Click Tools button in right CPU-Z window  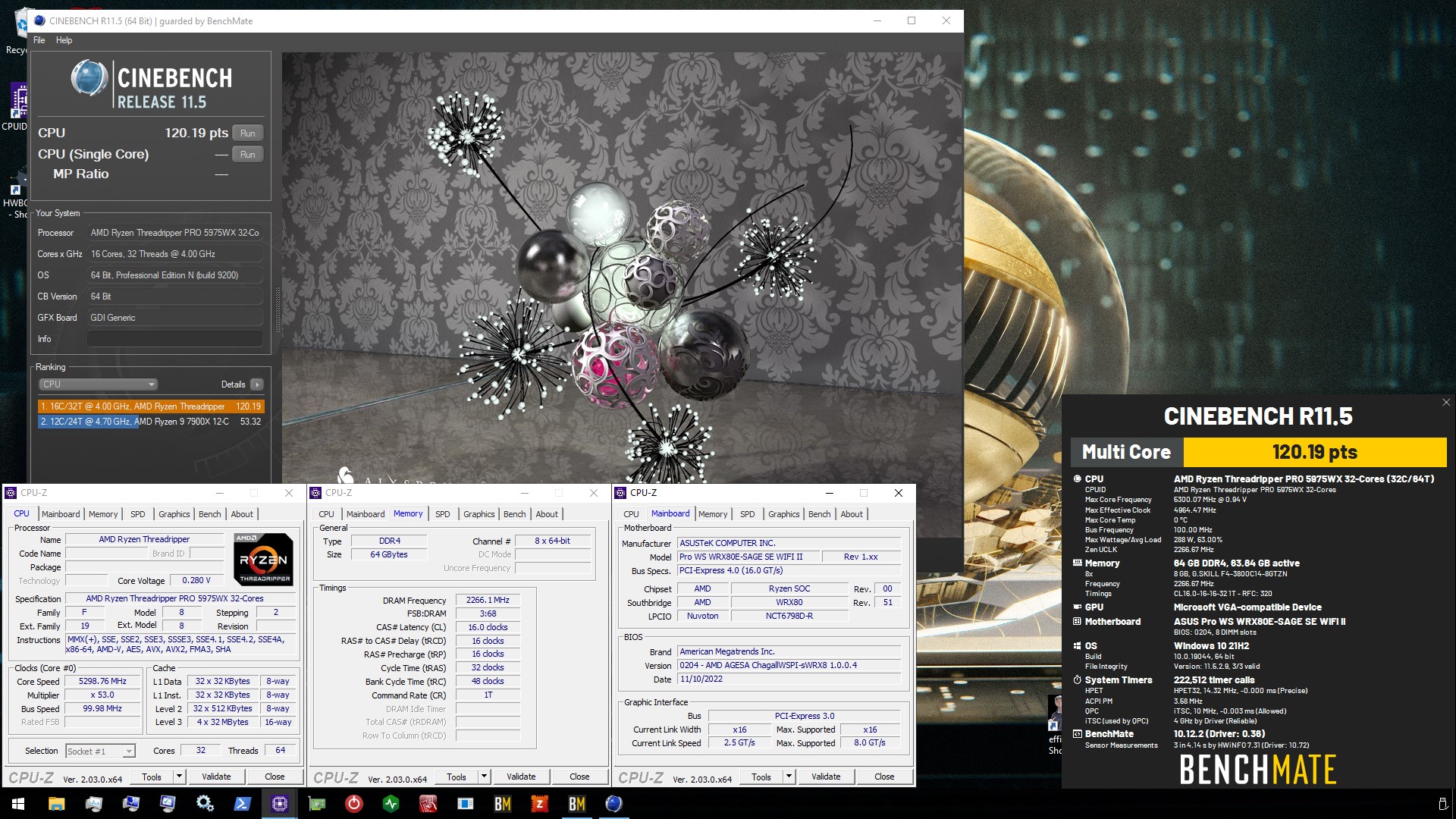click(761, 777)
